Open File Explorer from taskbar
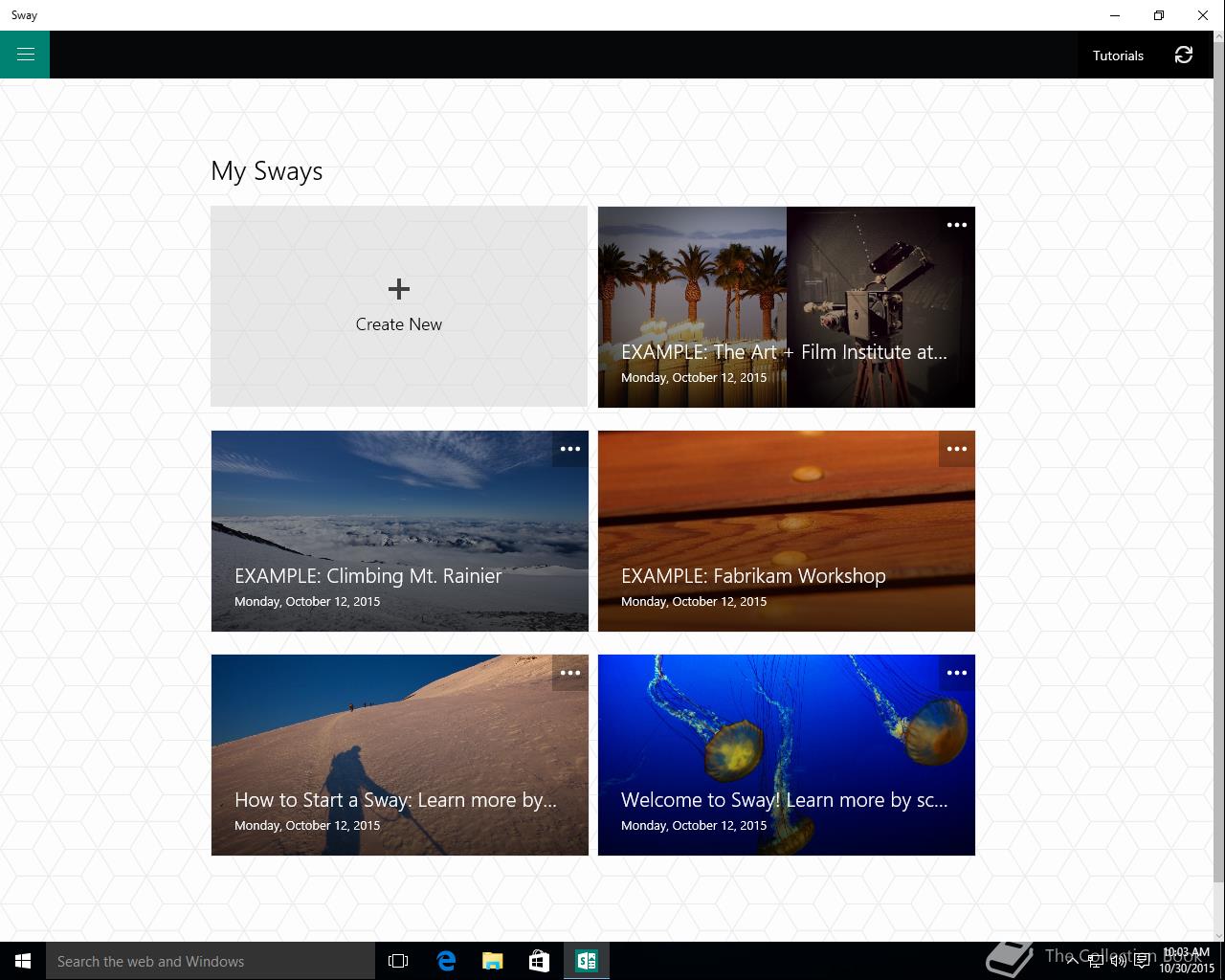Viewport: 1225px width, 980px height. [493, 961]
